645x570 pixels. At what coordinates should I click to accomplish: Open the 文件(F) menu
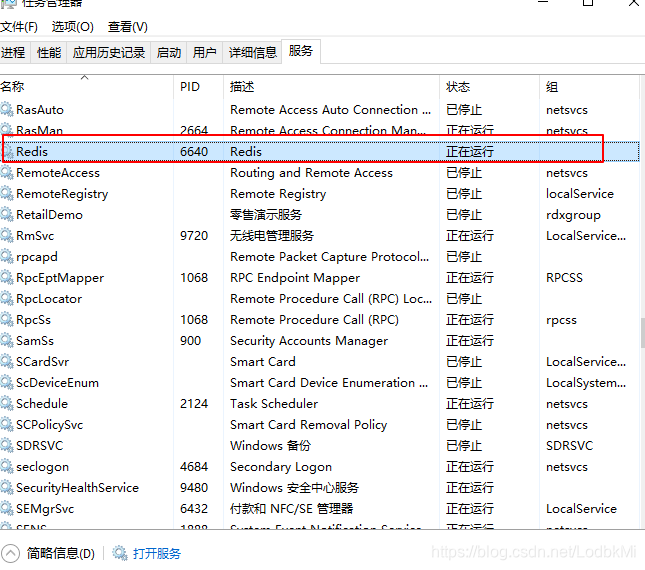click(x=19, y=27)
